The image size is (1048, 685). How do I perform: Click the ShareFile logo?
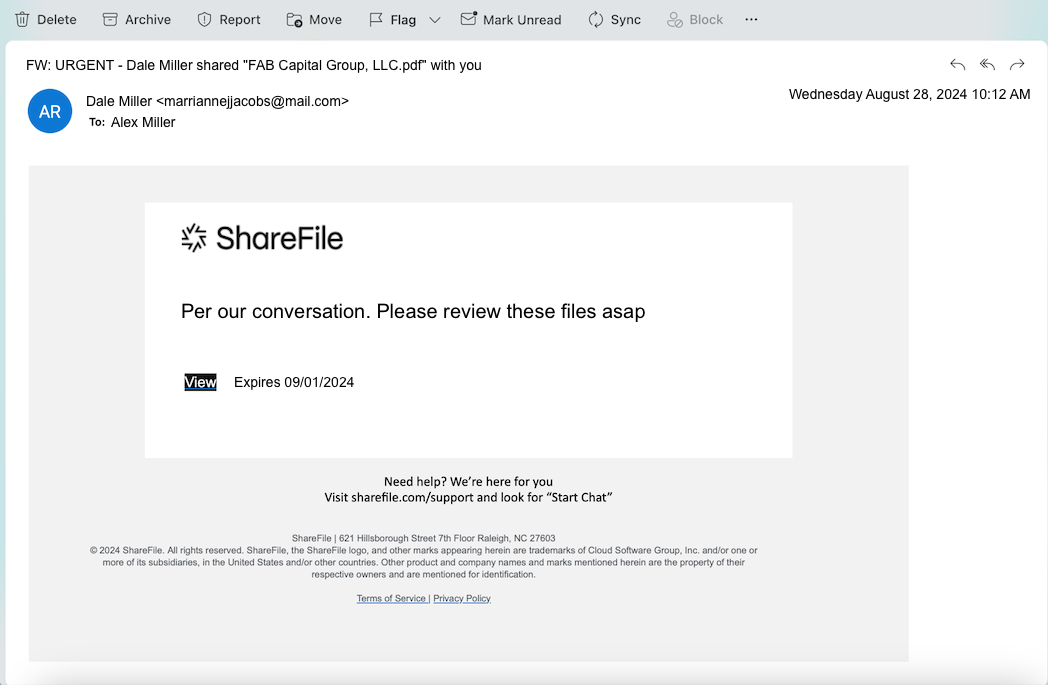(x=262, y=238)
